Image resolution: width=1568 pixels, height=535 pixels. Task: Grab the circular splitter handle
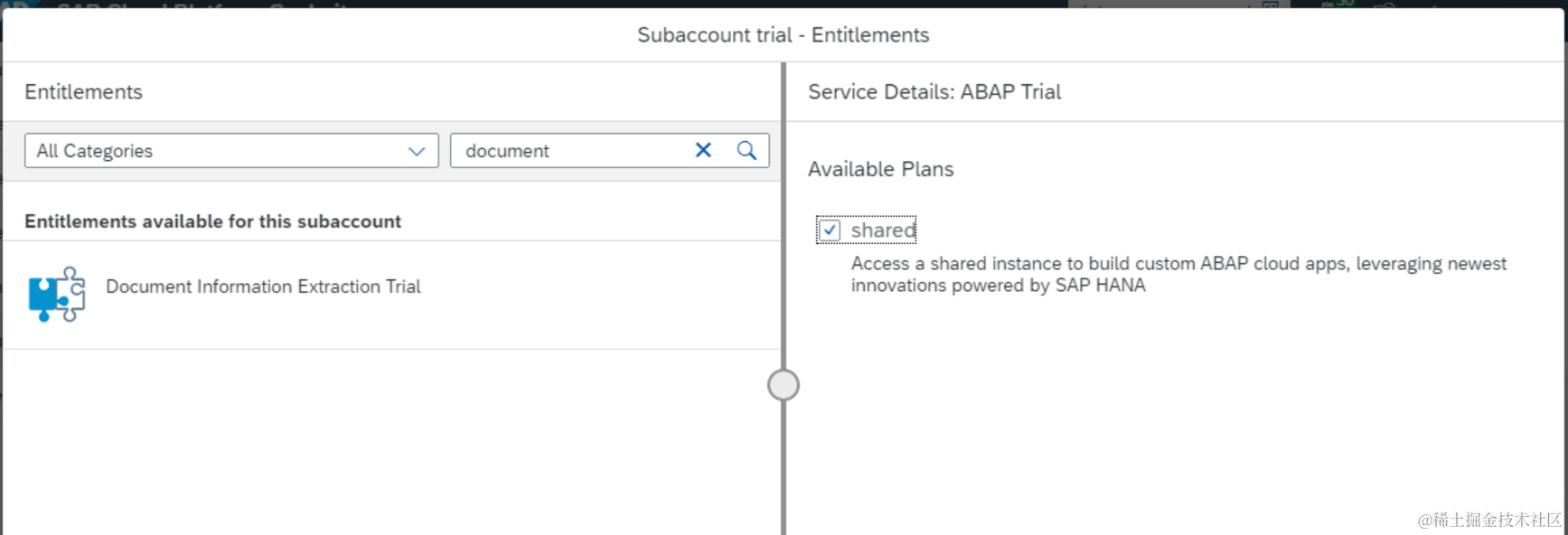coord(784,385)
